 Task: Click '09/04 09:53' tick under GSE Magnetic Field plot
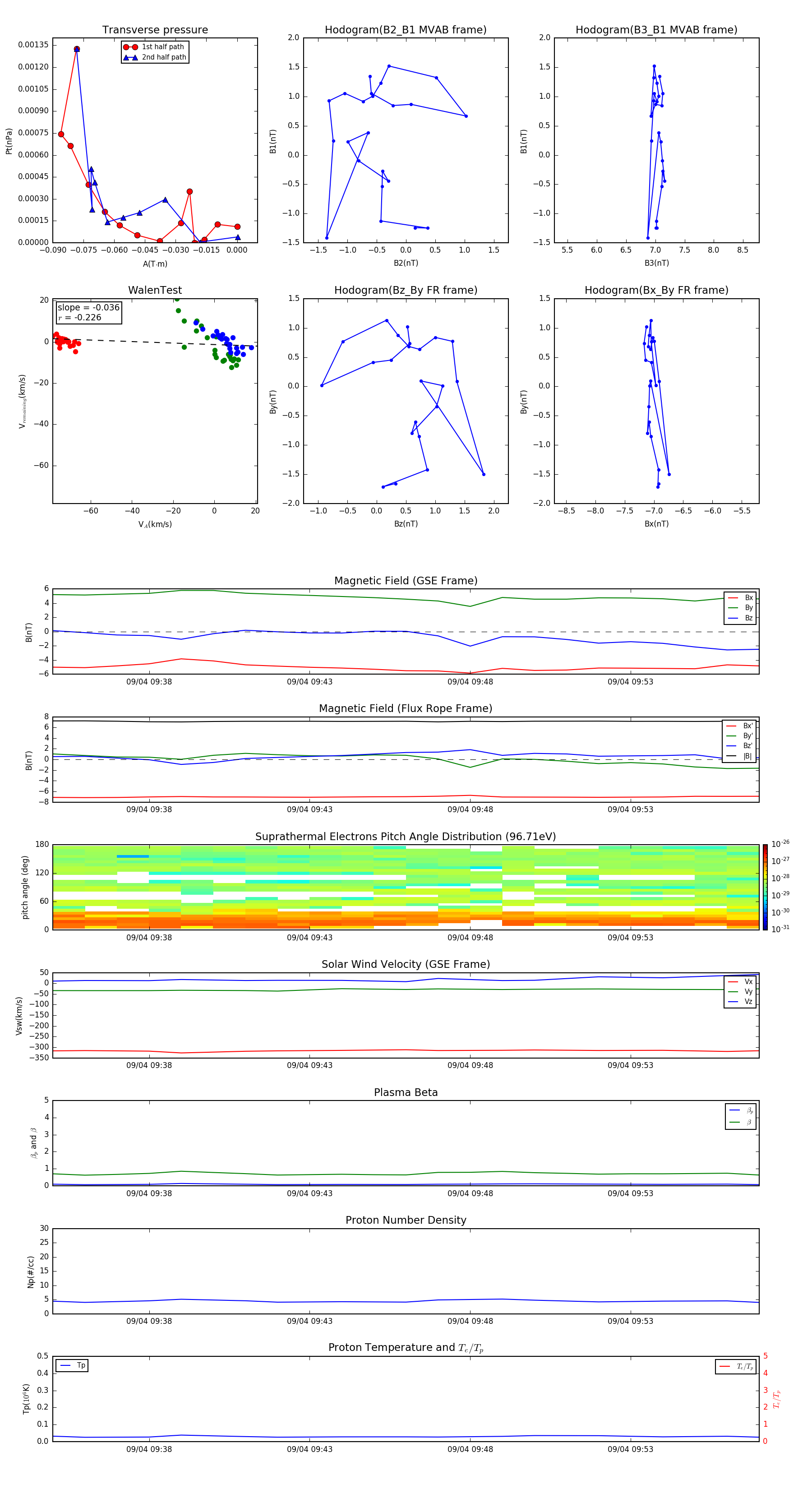(631, 681)
